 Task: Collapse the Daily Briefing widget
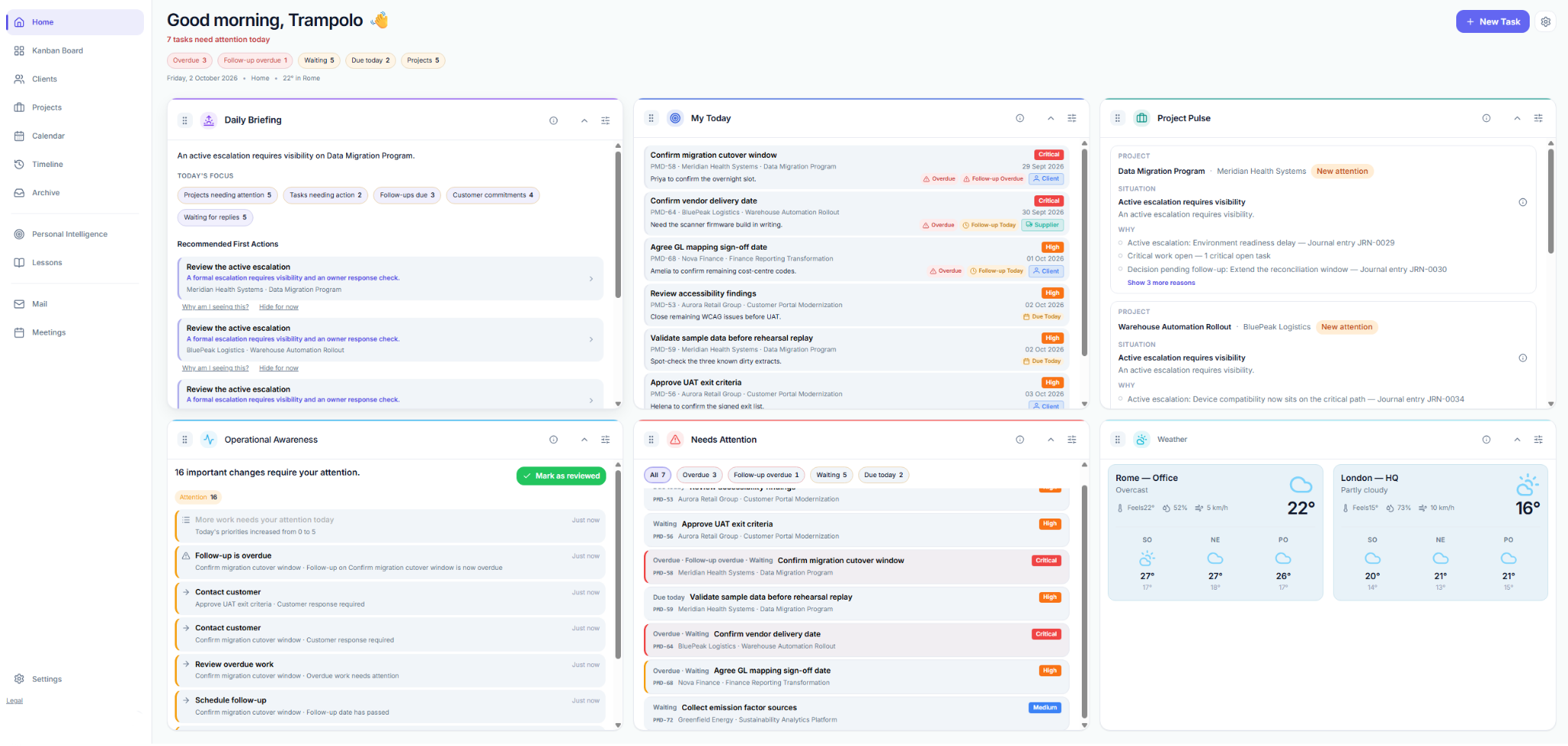[x=584, y=121]
